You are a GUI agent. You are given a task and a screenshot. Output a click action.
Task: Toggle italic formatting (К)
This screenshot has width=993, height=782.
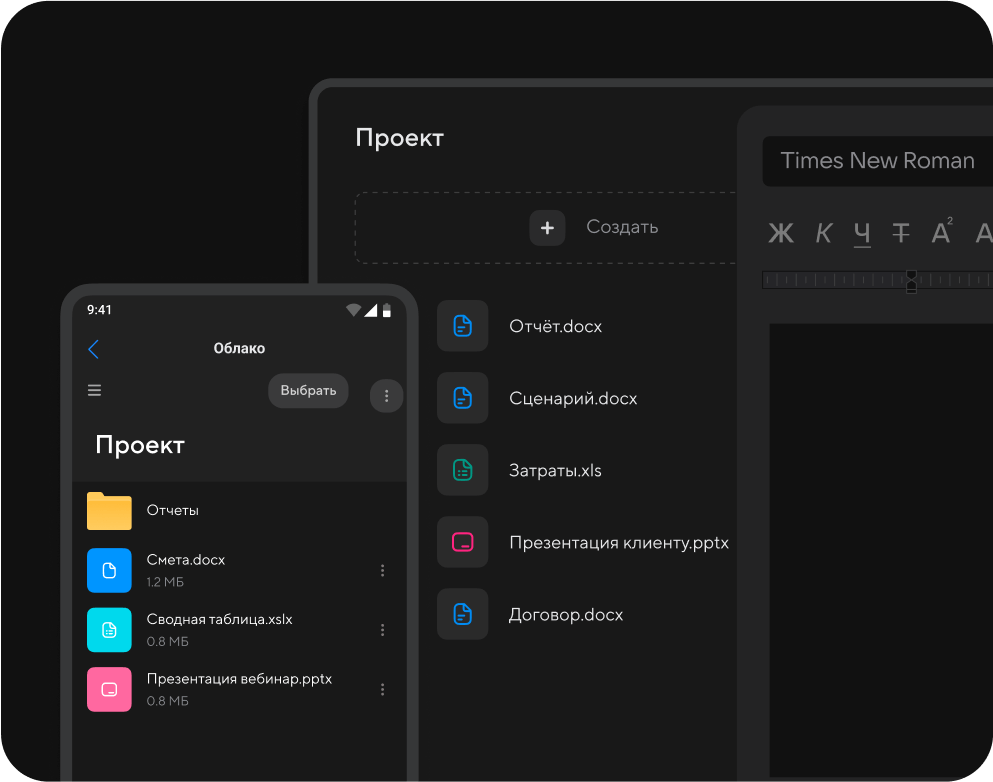(823, 234)
